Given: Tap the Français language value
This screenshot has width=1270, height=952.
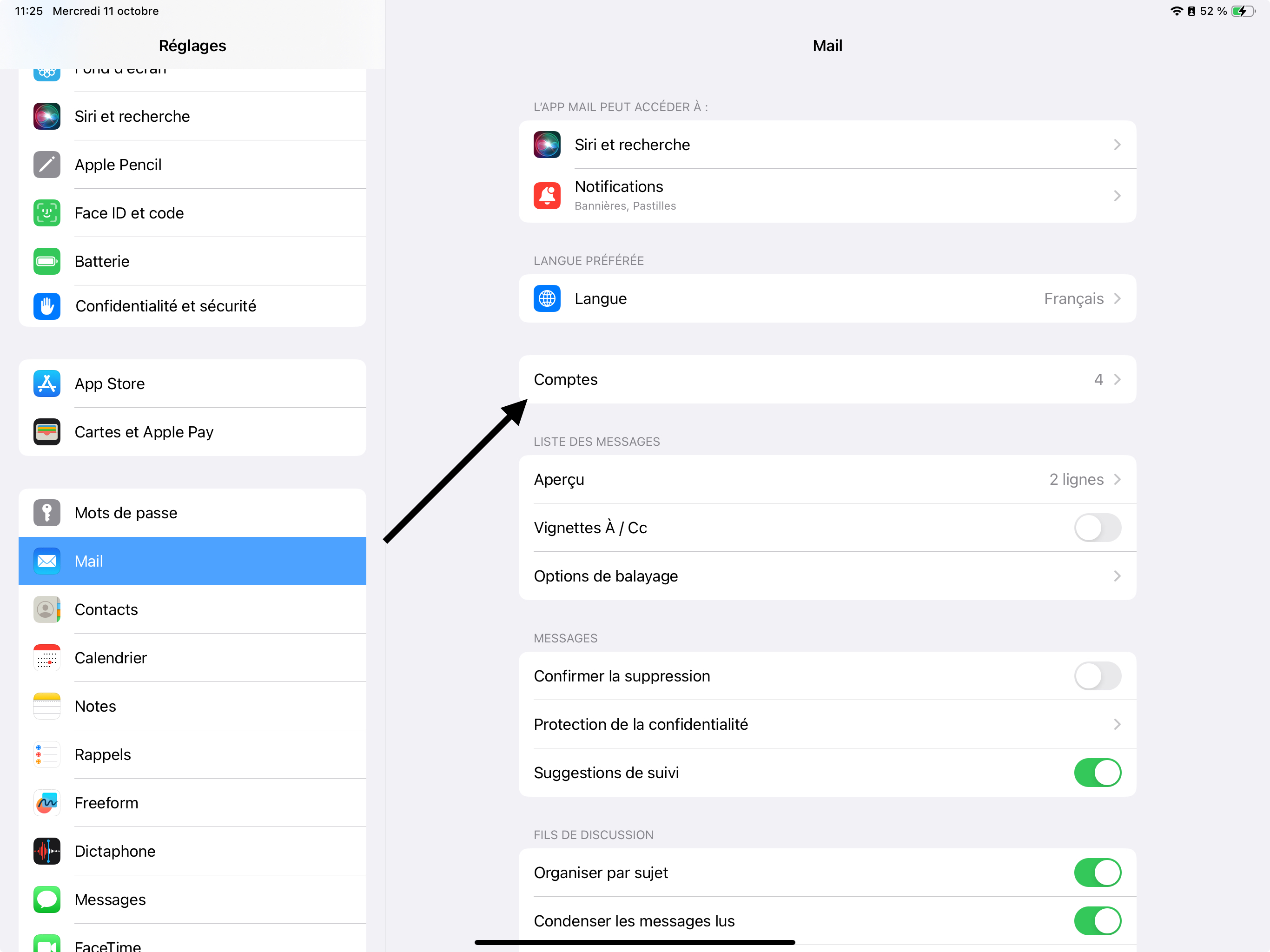Looking at the screenshot, I should [1074, 298].
